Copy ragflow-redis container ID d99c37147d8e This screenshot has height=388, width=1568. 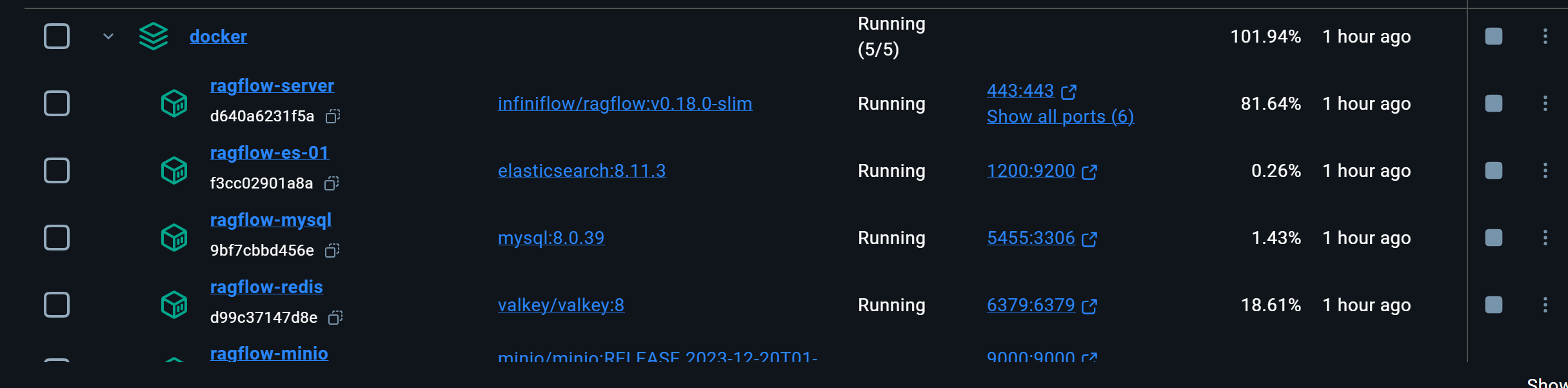click(335, 318)
